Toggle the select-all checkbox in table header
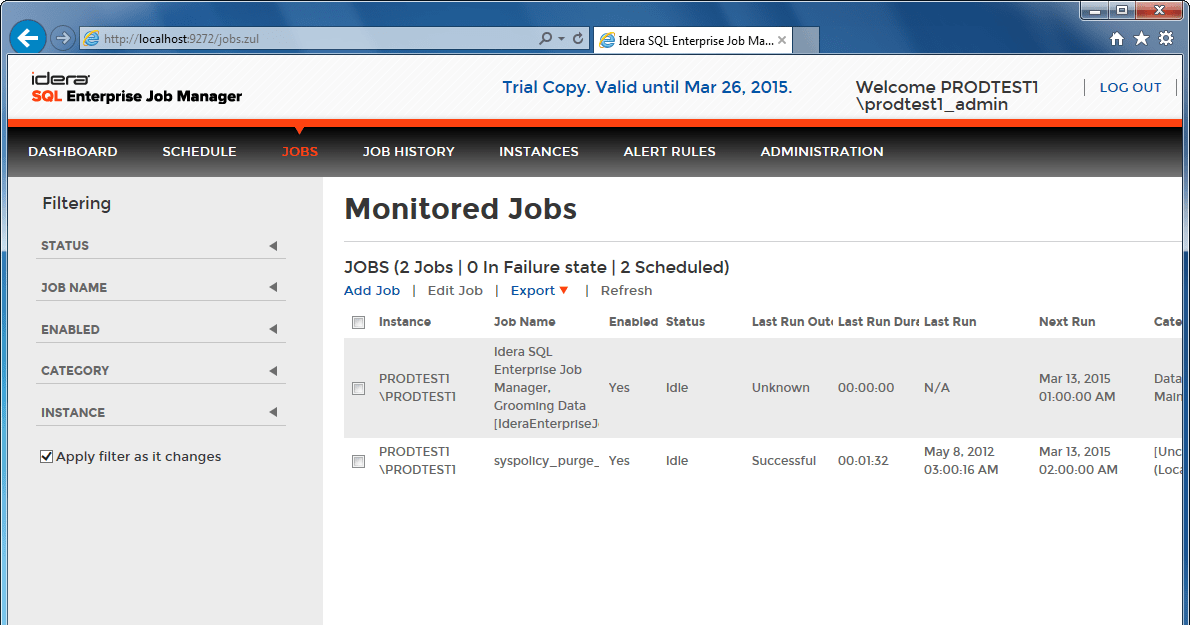The height and width of the screenshot is (625, 1190). coord(358,322)
